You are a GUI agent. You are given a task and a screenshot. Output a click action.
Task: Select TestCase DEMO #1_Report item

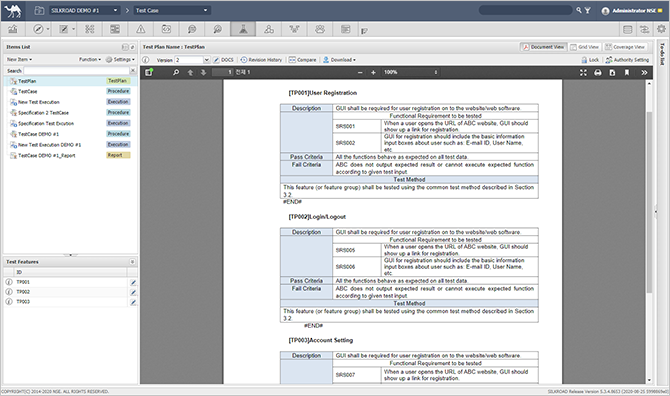[70, 155]
